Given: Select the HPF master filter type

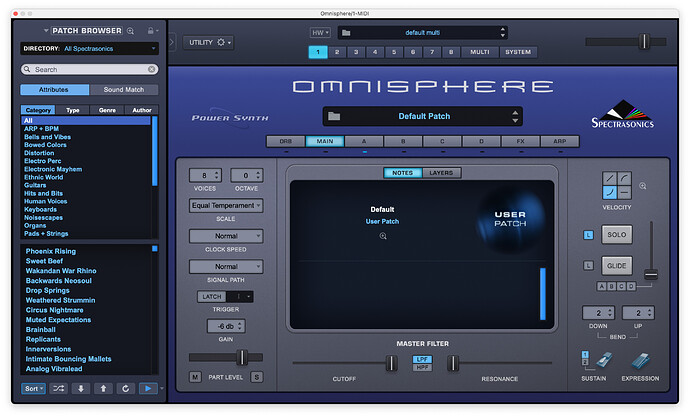Looking at the screenshot, I should (422, 367).
